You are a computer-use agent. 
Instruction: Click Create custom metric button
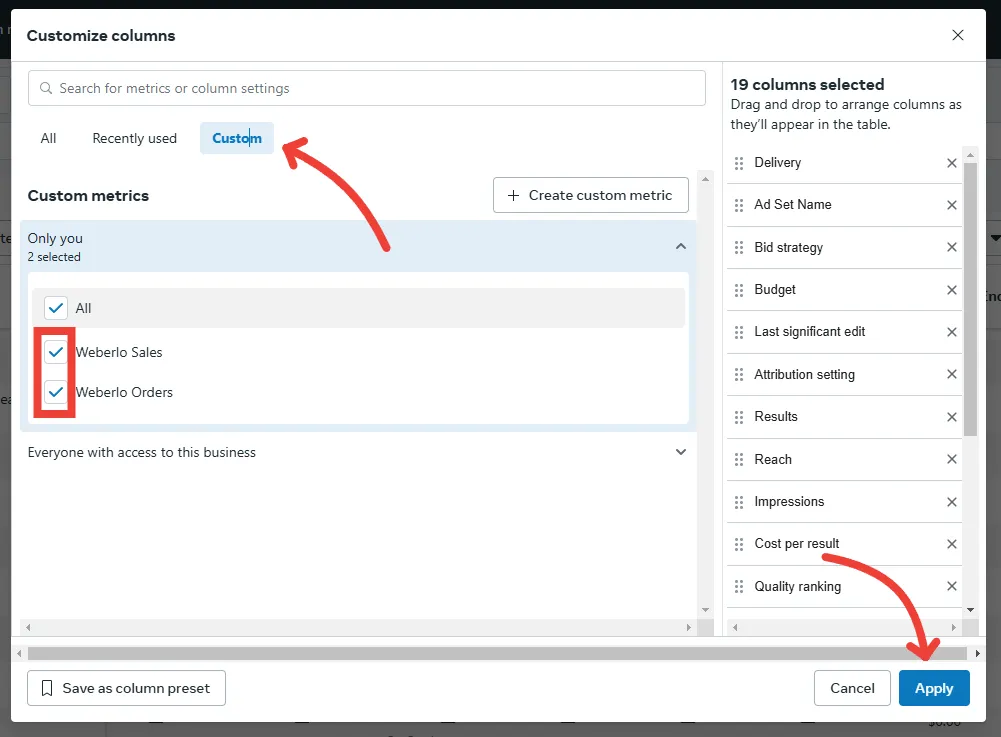pos(591,195)
